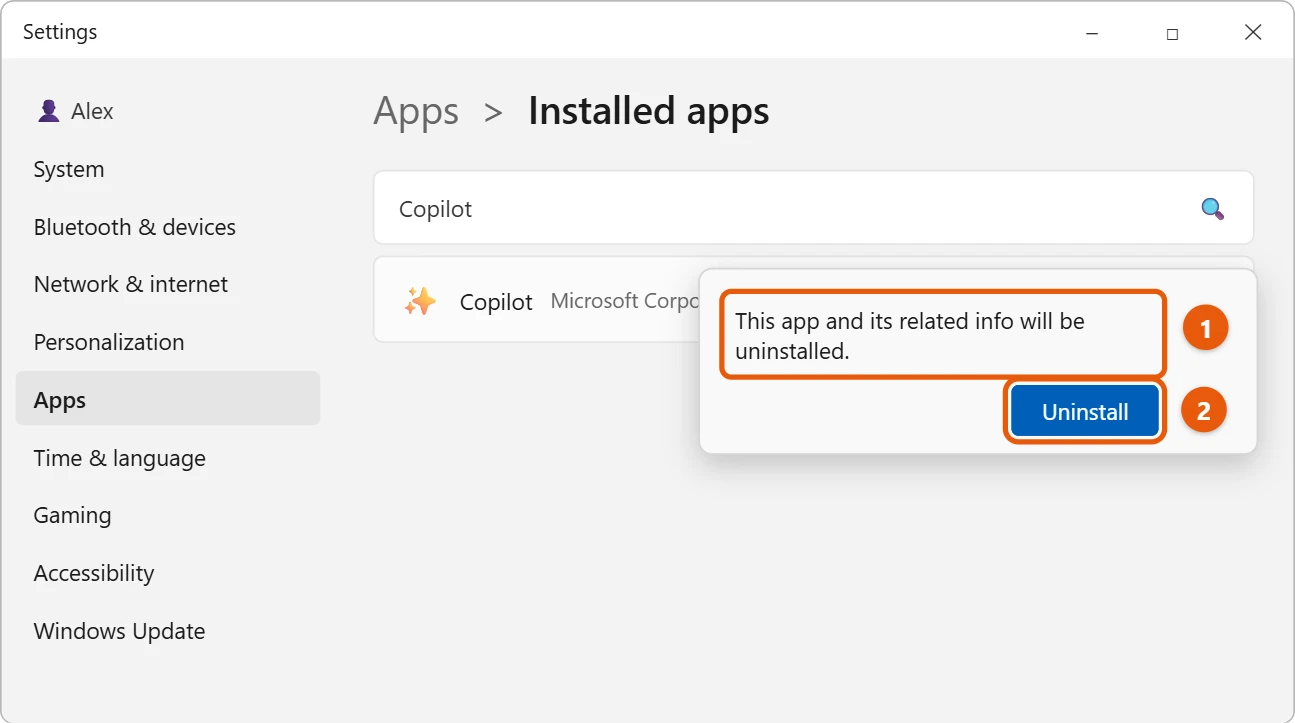Close the Settings window
This screenshot has height=723, width=1295.
click(1253, 32)
